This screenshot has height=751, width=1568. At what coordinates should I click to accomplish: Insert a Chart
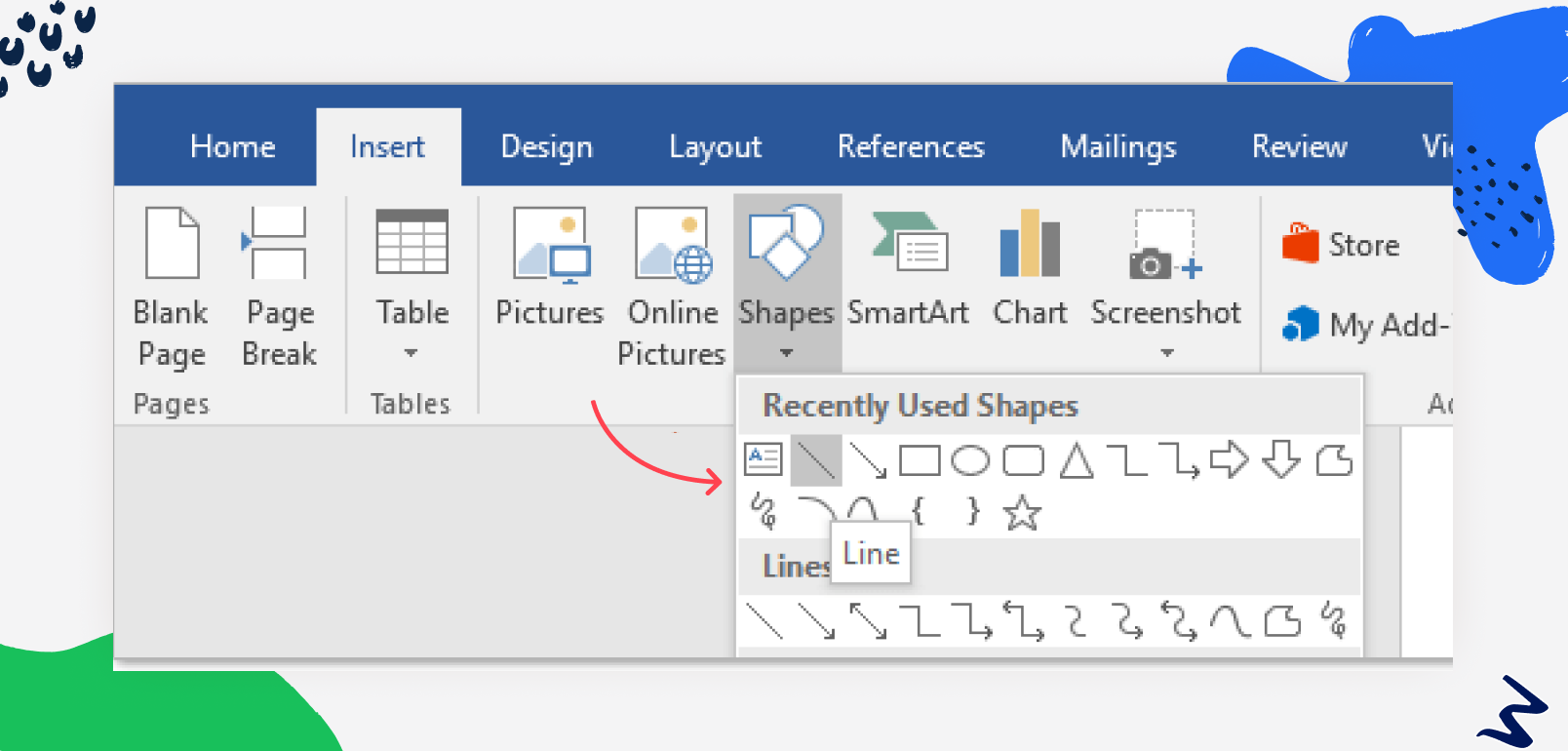click(1030, 267)
